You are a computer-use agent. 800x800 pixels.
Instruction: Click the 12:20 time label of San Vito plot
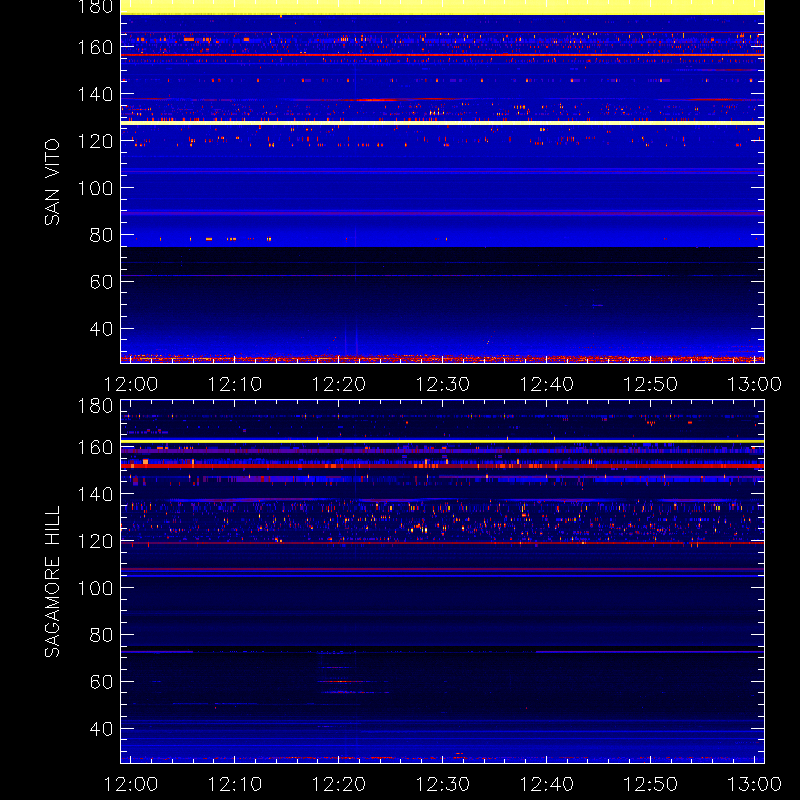[339, 384]
